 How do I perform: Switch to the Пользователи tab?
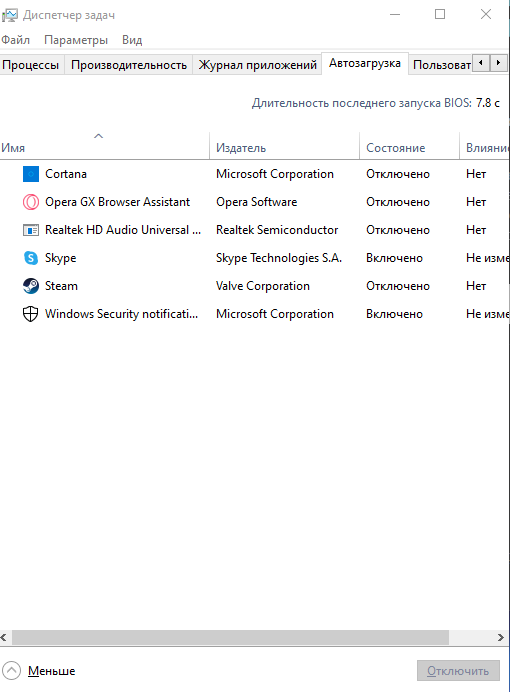tap(441, 65)
